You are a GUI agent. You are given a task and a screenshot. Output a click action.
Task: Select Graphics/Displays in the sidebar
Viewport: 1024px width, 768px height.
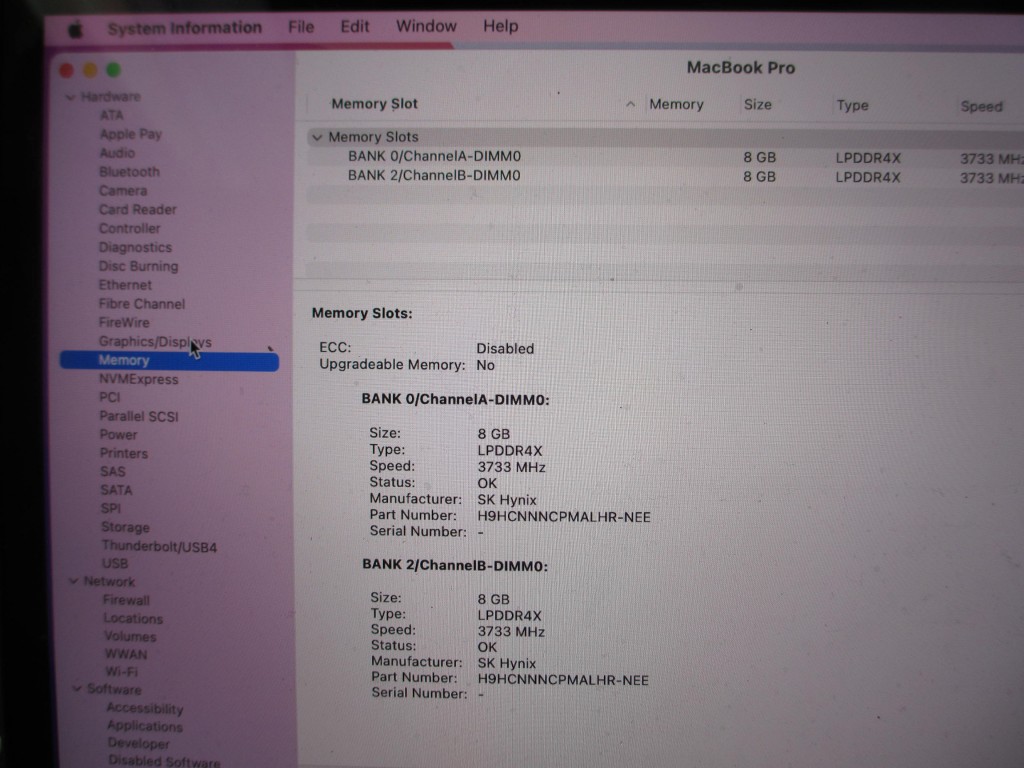click(155, 342)
